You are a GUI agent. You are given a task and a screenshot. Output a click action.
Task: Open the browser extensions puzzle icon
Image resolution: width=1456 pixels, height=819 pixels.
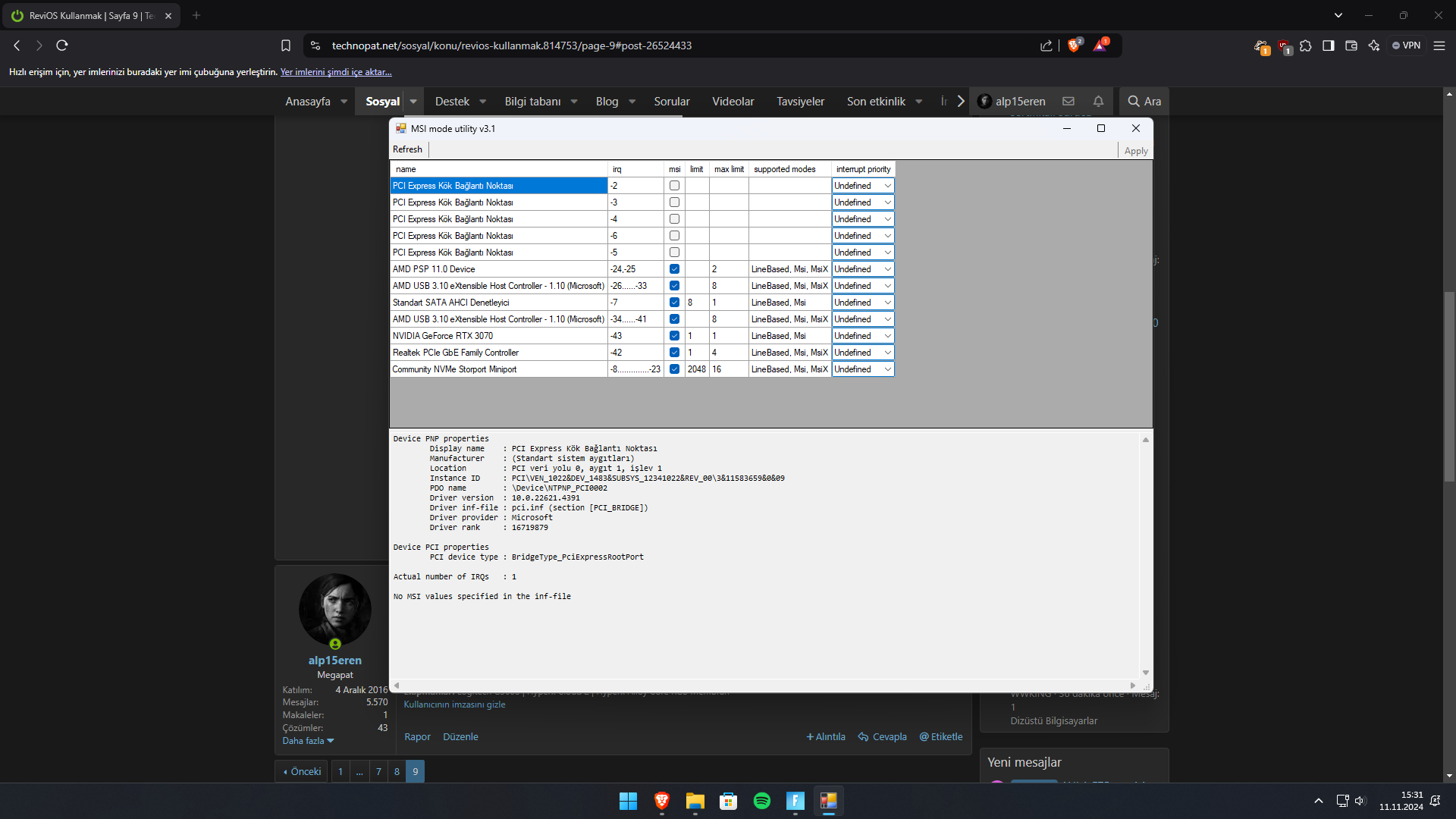point(1305,45)
